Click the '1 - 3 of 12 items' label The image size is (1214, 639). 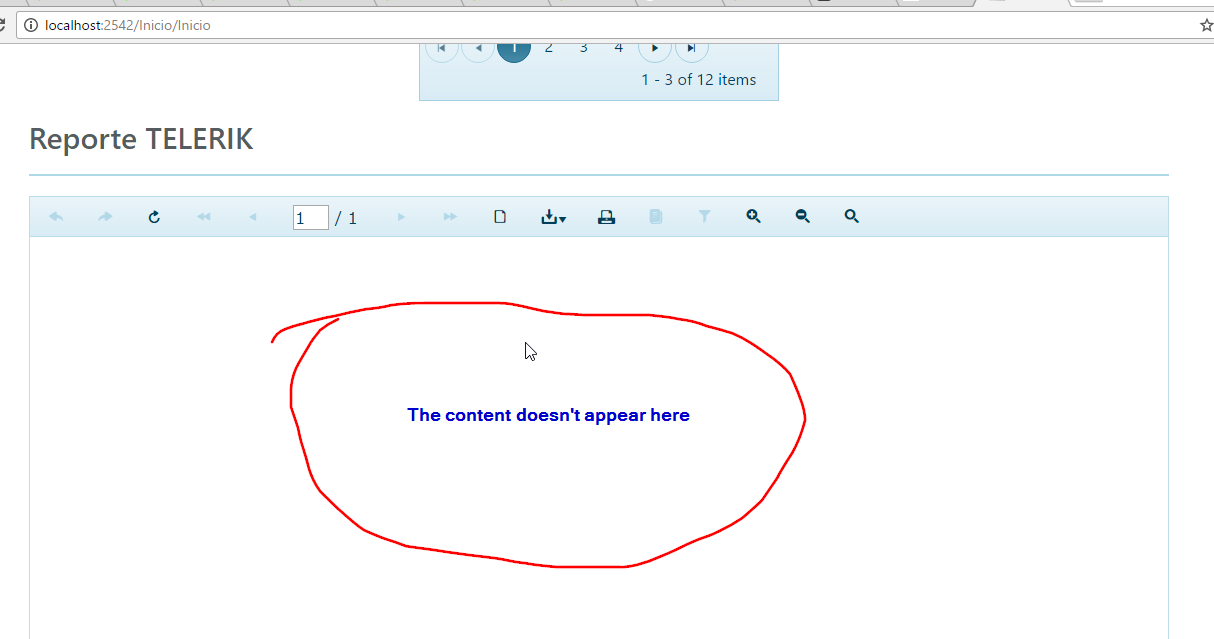pyautogui.click(x=699, y=80)
